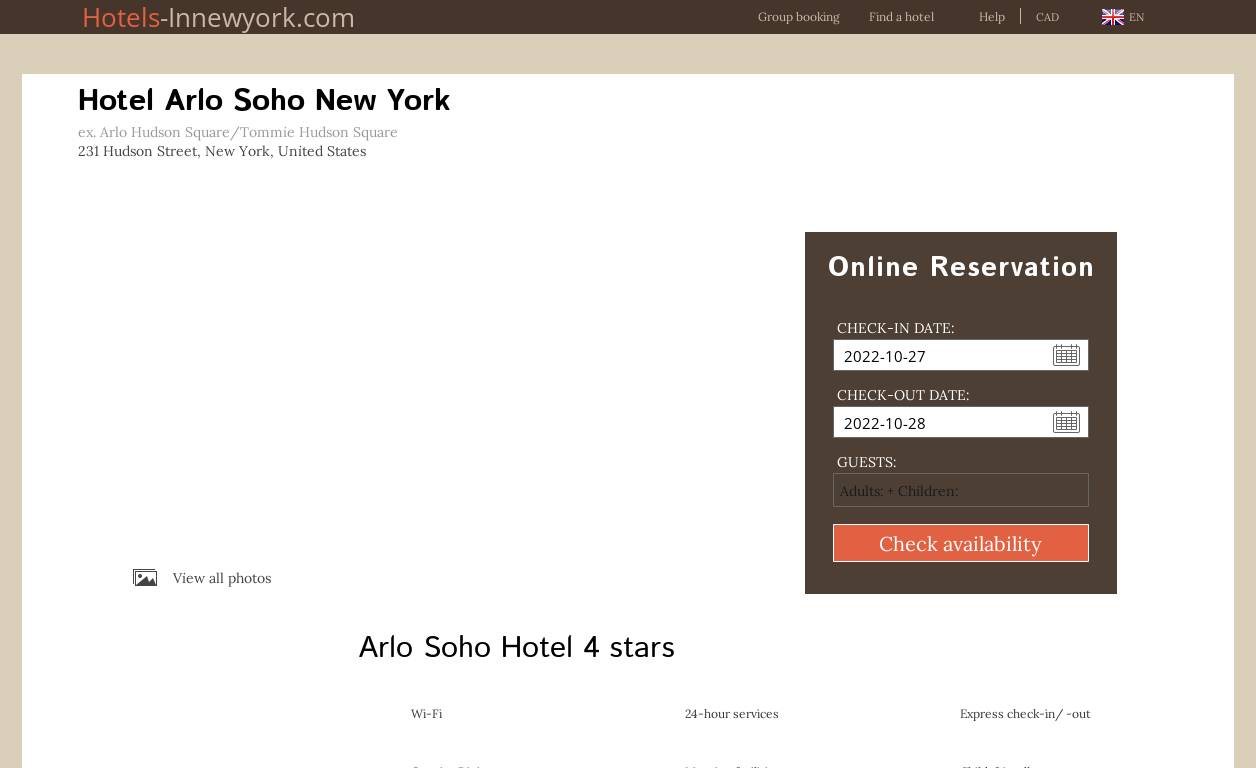Open the check-in date calendar icon

point(1066,355)
